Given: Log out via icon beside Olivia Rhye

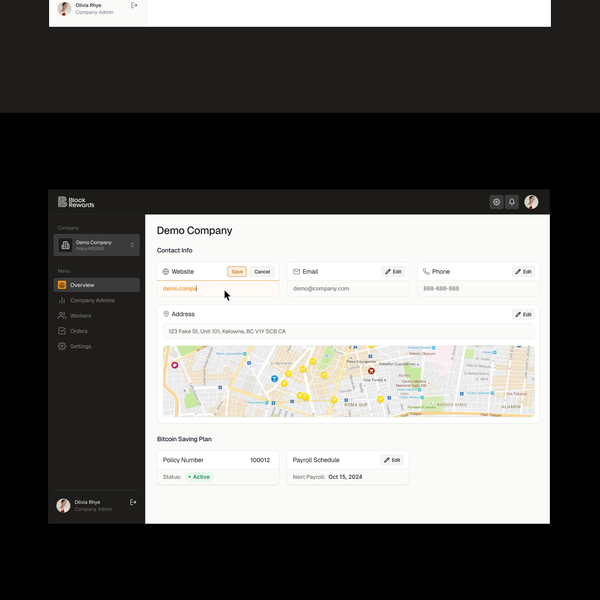Looking at the screenshot, I should pyautogui.click(x=133, y=502).
